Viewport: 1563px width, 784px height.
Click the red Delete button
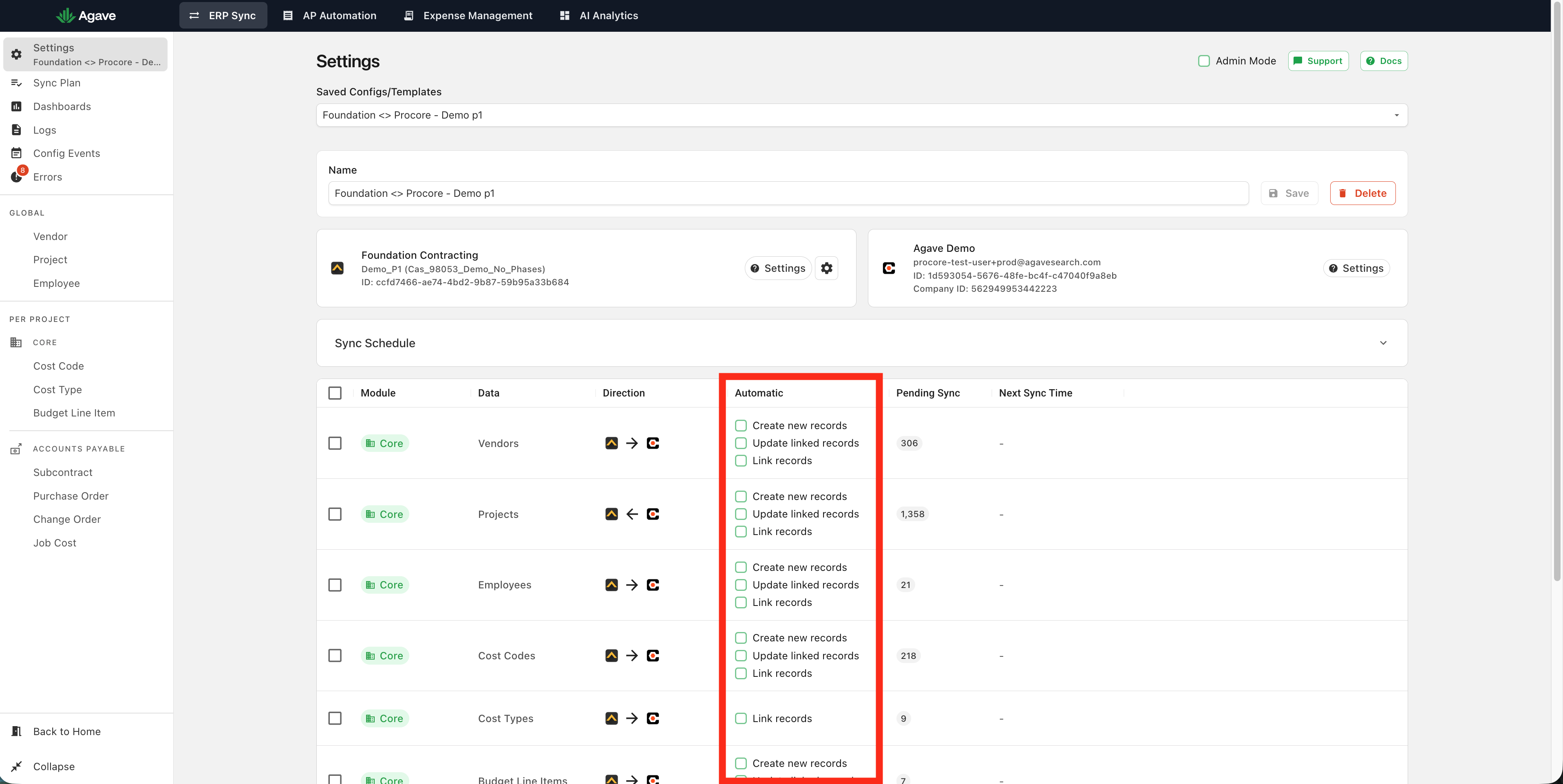tap(1362, 193)
